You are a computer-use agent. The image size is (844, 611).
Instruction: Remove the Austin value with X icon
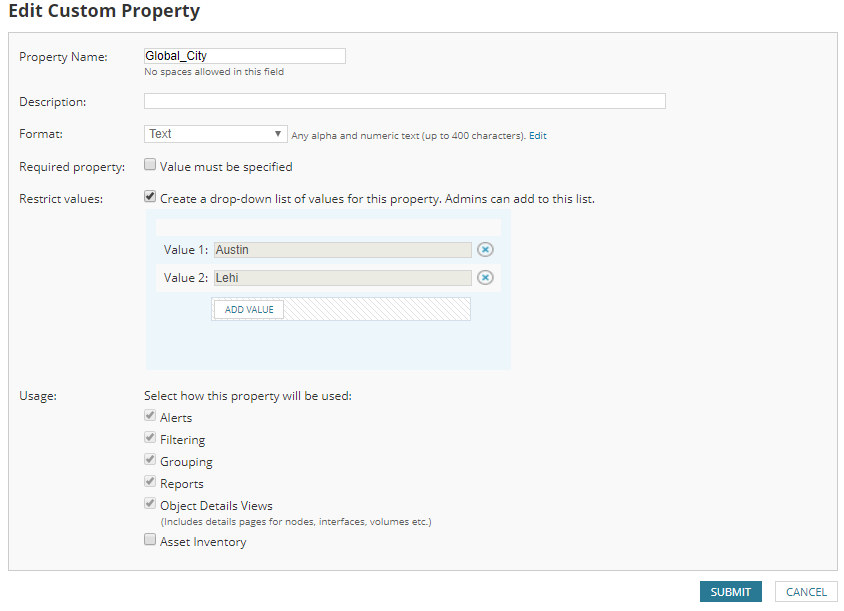tap(486, 250)
